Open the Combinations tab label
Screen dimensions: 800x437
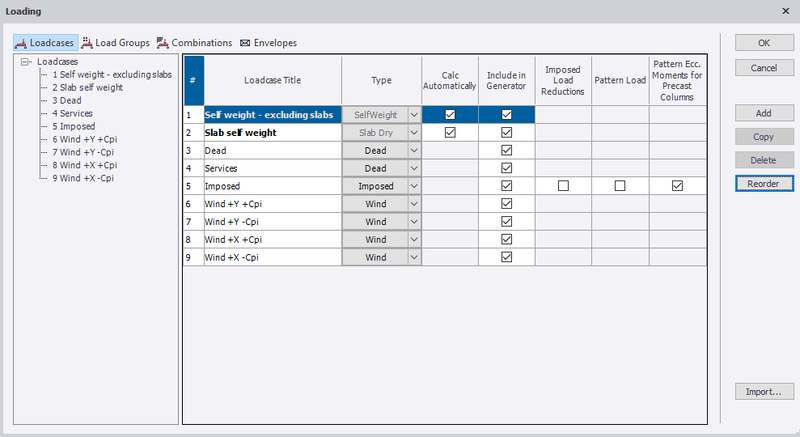[x=202, y=43]
